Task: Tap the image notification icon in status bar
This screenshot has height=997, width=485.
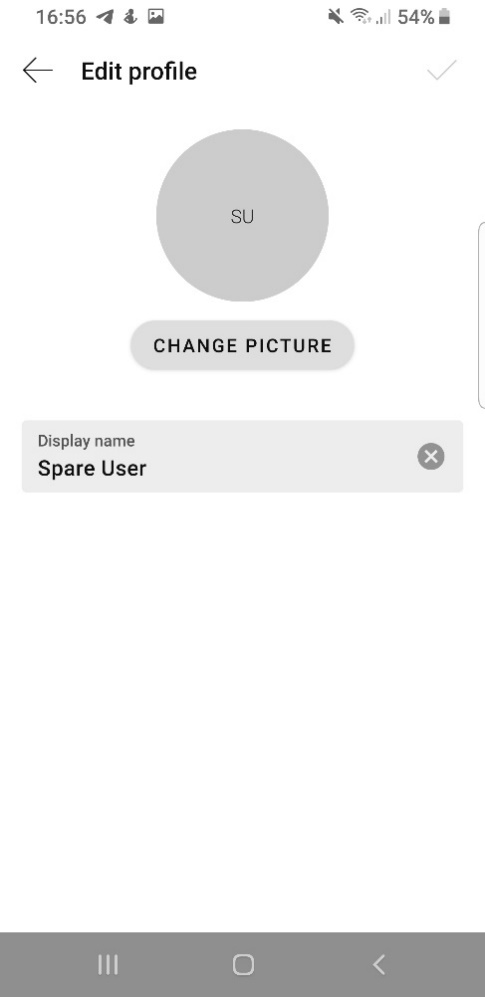Action: (x=156, y=17)
